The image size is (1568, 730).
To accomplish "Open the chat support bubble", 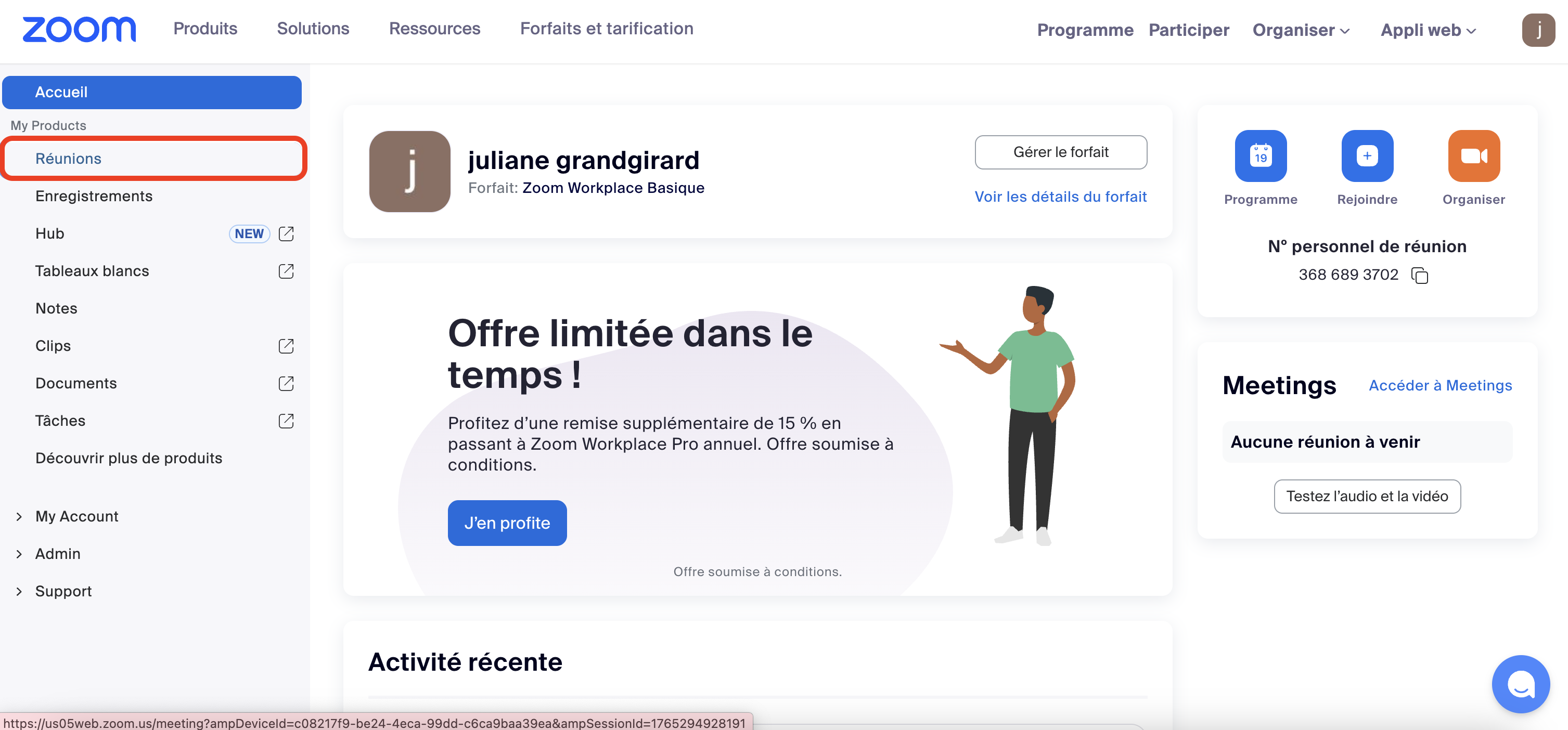I will pyautogui.click(x=1520, y=684).
